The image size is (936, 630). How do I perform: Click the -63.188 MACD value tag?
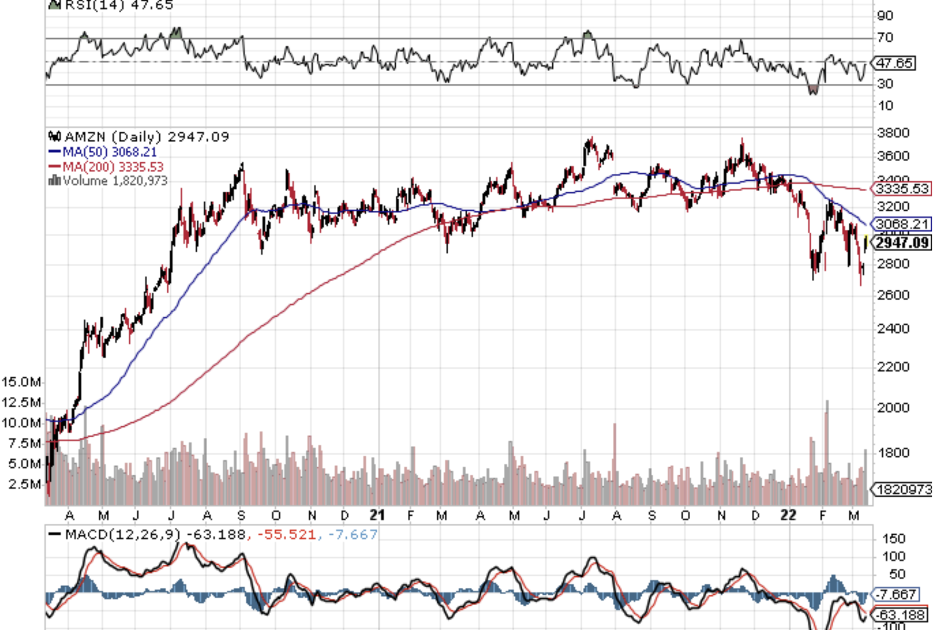pyautogui.click(x=898, y=614)
